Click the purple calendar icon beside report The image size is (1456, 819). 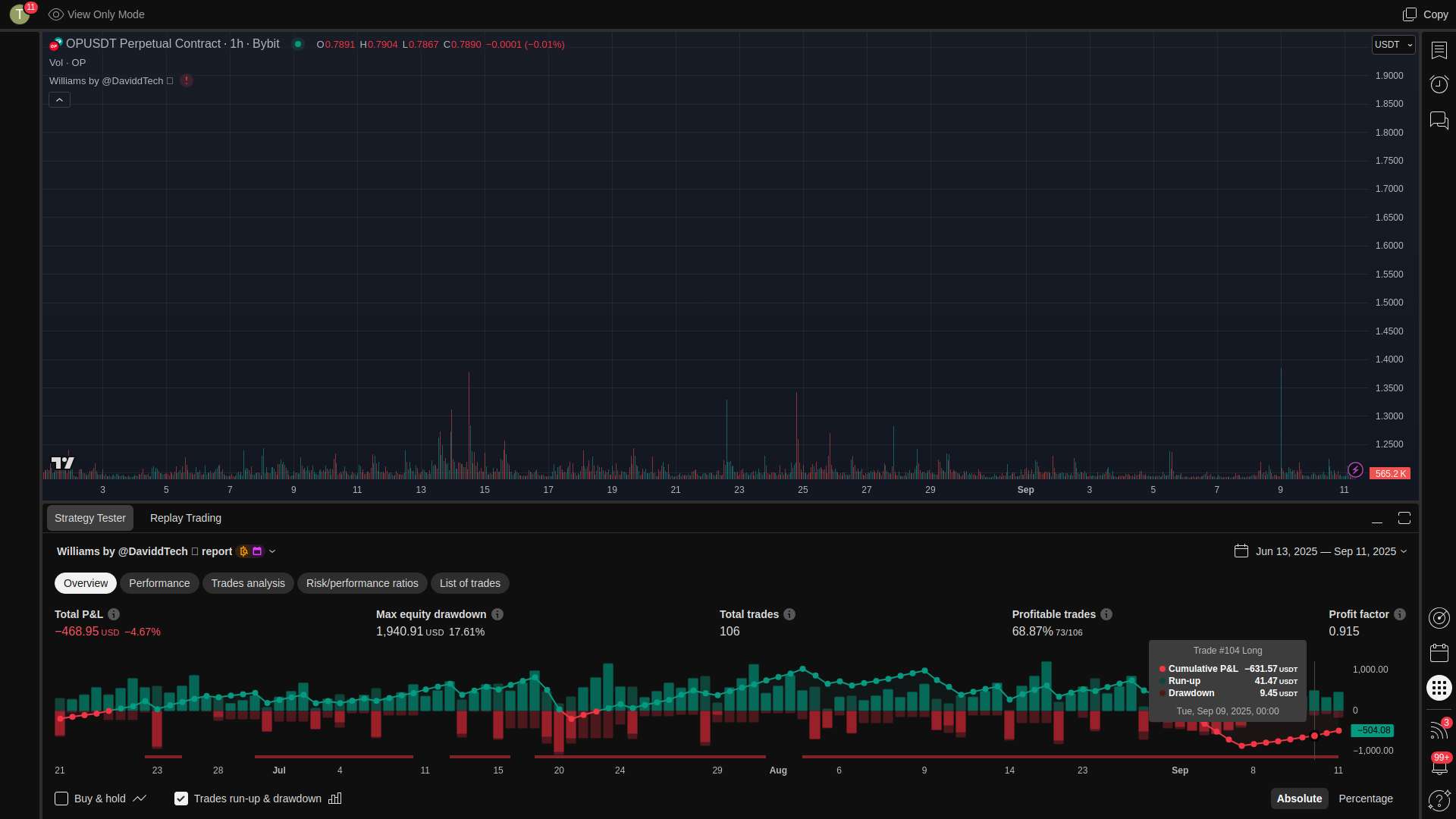tap(257, 551)
